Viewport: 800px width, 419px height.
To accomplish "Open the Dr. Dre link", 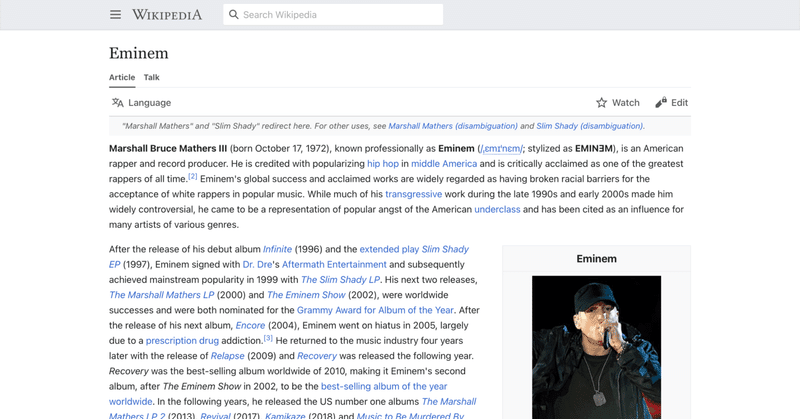I will click(257, 264).
